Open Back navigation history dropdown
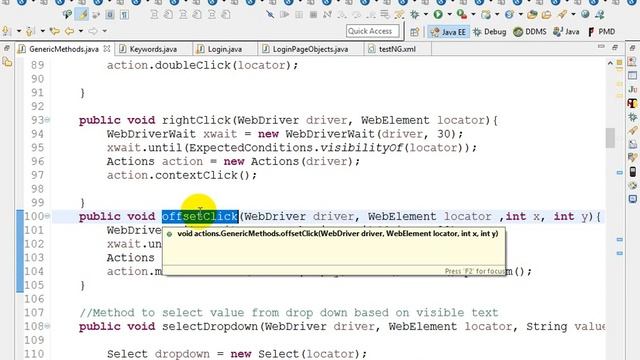Viewport: 640px width, 360px height. [81, 31]
